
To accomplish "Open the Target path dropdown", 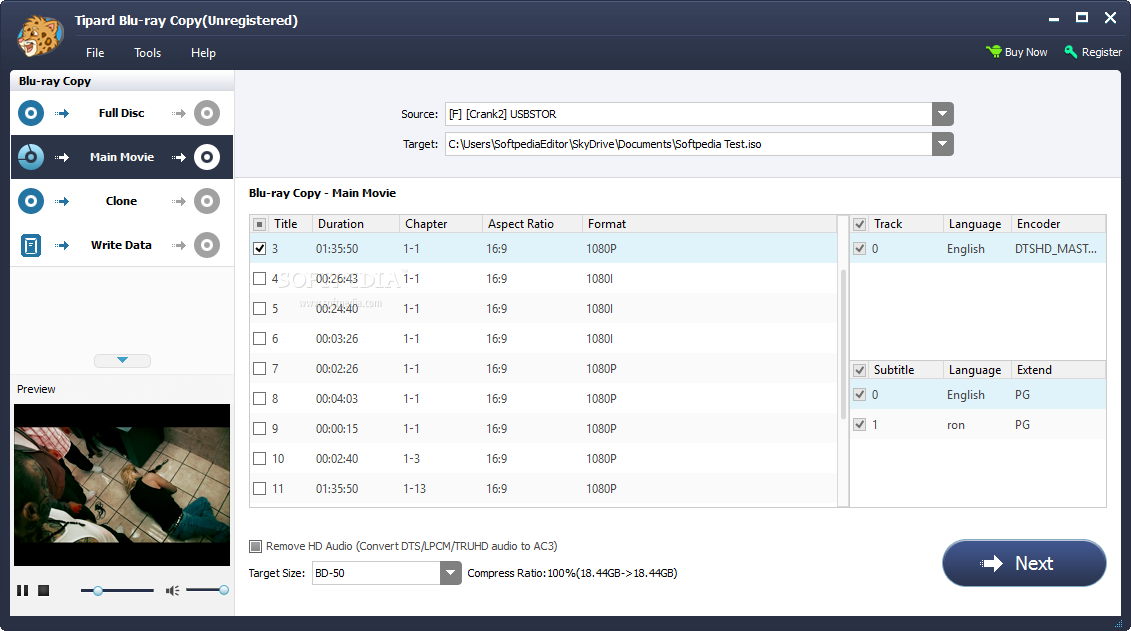I will click(943, 144).
